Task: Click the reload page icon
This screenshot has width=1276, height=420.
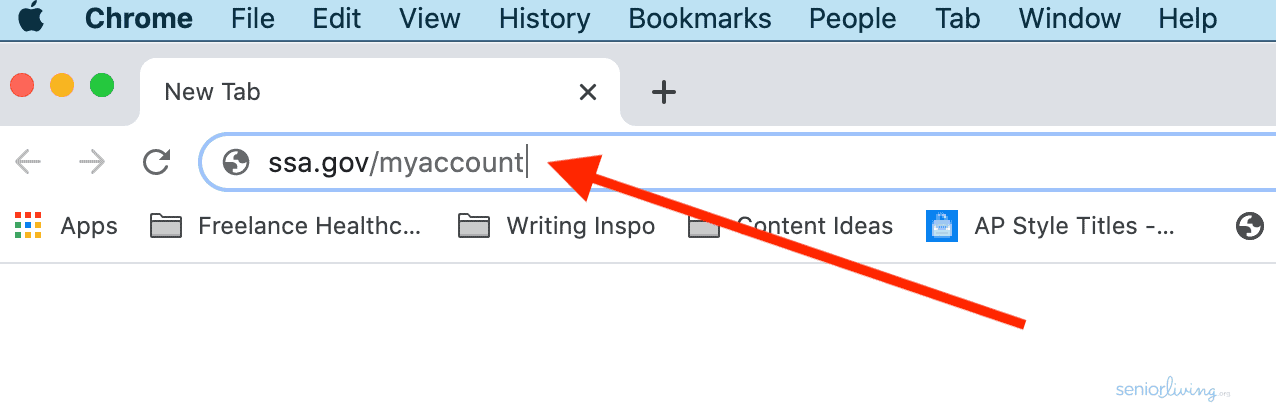Action: [x=156, y=162]
